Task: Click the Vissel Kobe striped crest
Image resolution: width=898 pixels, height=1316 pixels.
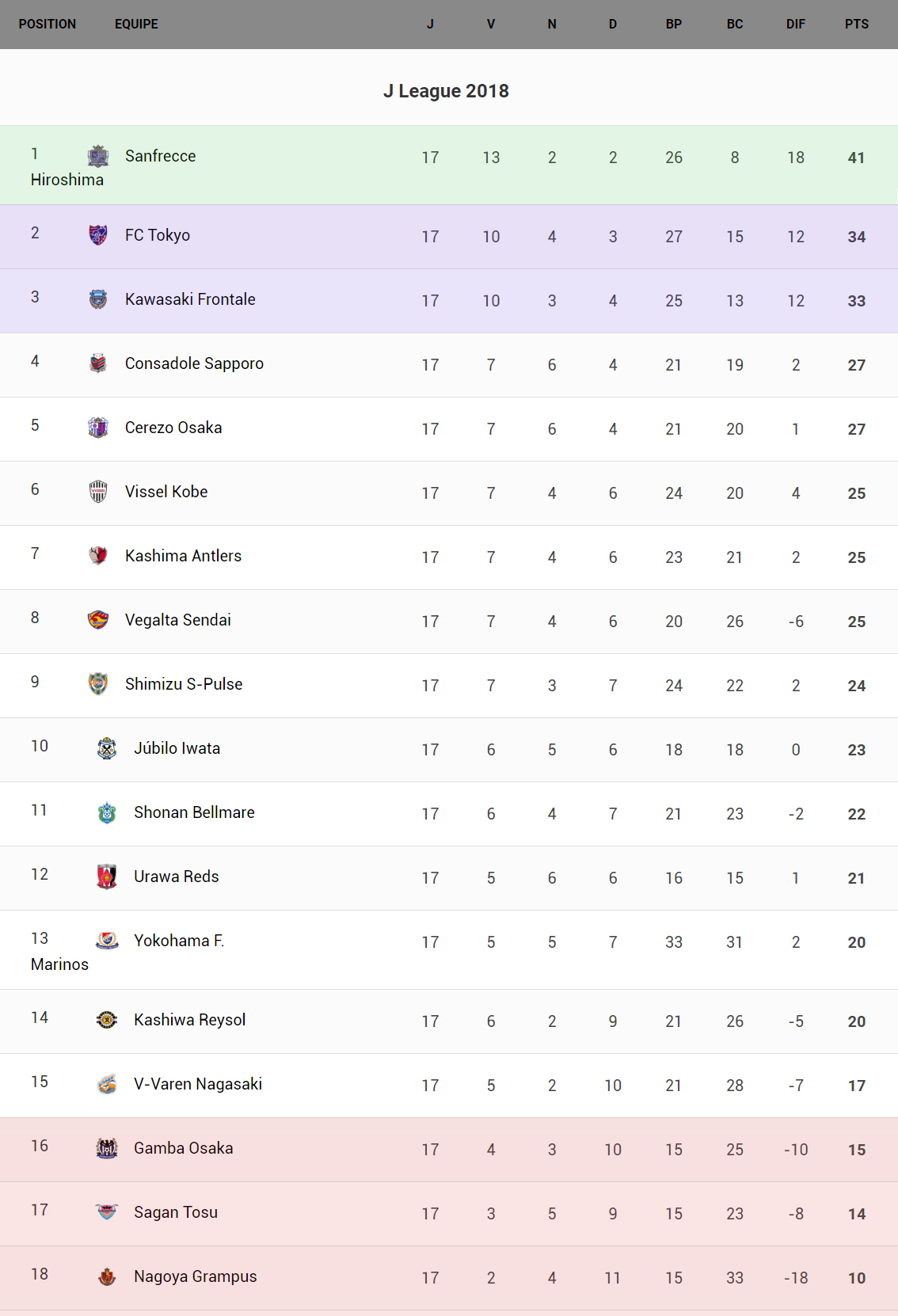Action: [x=98, y=492]
